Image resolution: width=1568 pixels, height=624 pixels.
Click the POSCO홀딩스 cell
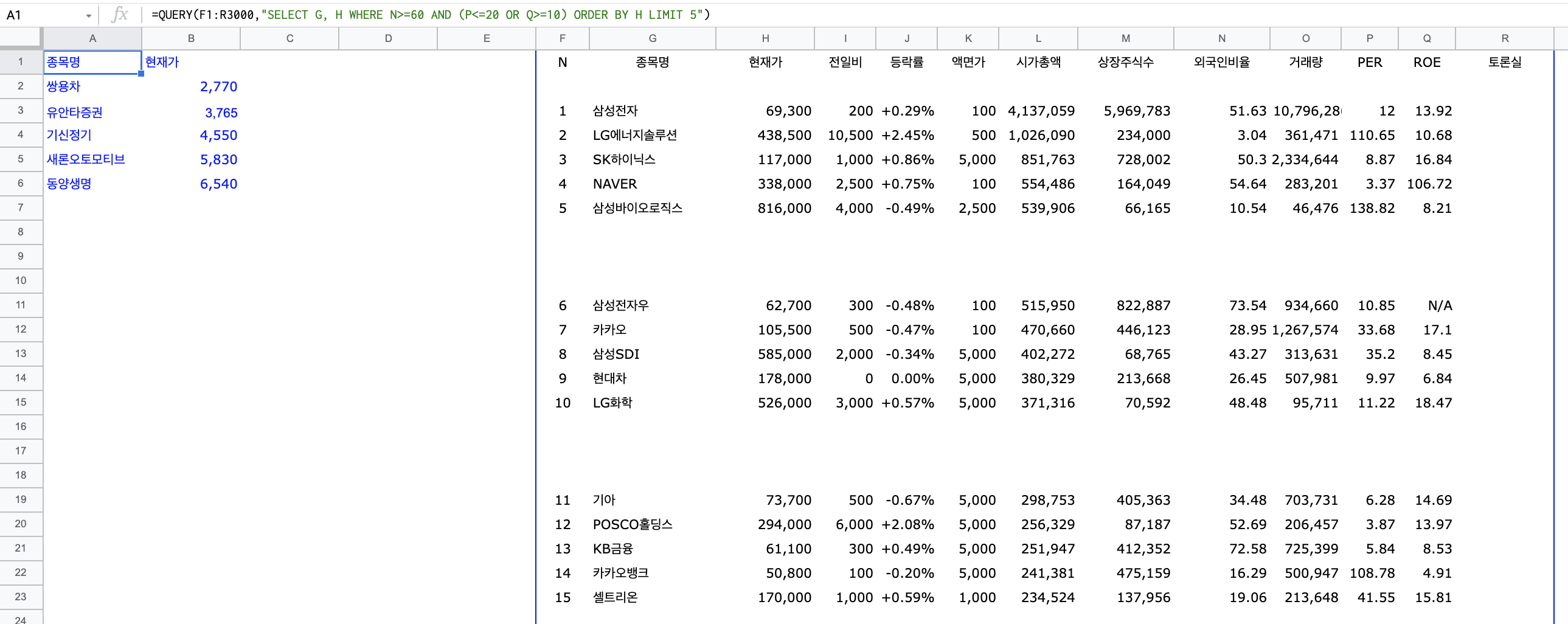pos(653,525)
